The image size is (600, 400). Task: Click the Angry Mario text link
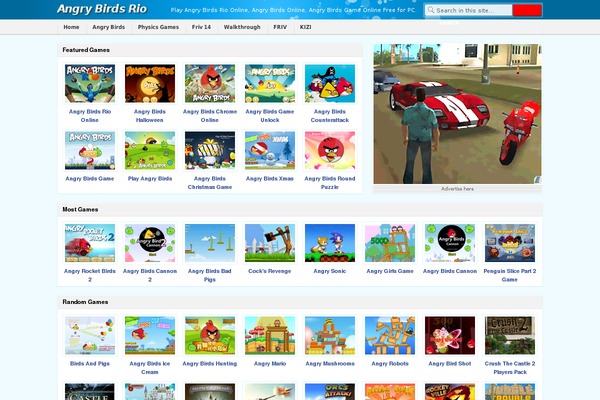tap(270, 364)
